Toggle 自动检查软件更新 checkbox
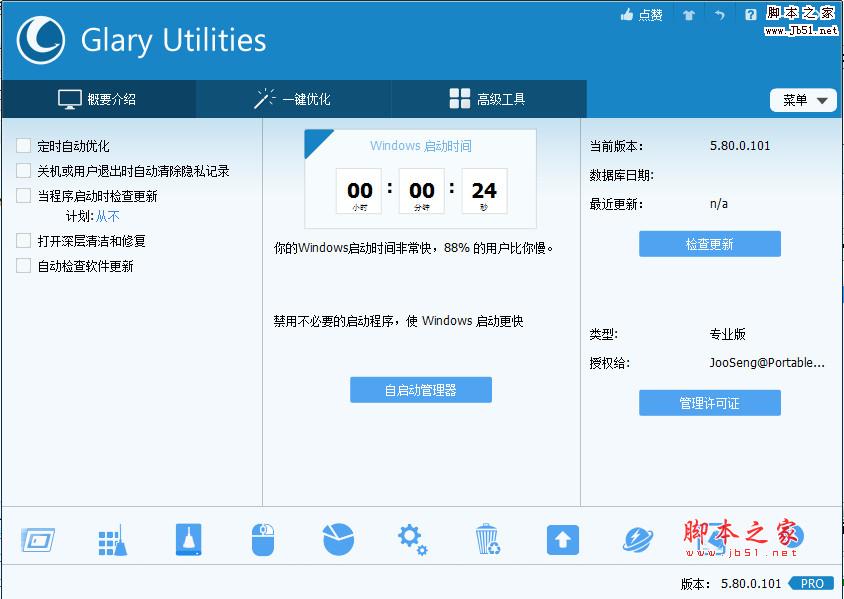 (x=24, y=265)
